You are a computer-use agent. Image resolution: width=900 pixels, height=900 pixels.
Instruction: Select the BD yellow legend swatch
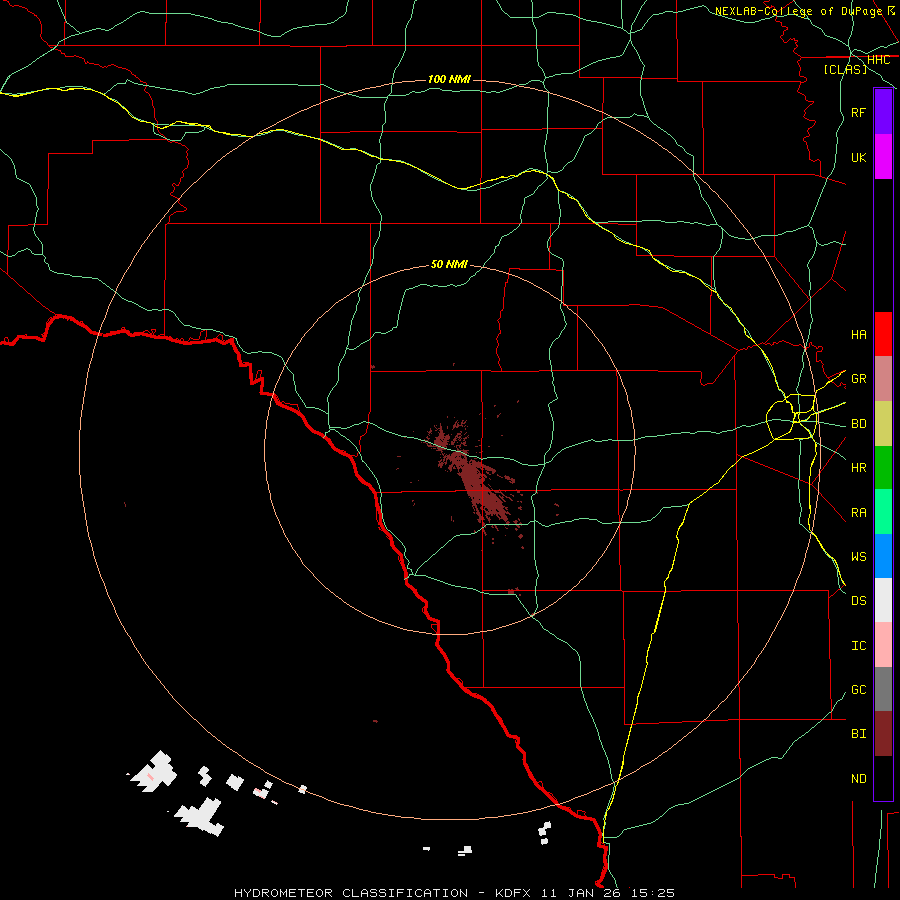[x=883, y=424]
